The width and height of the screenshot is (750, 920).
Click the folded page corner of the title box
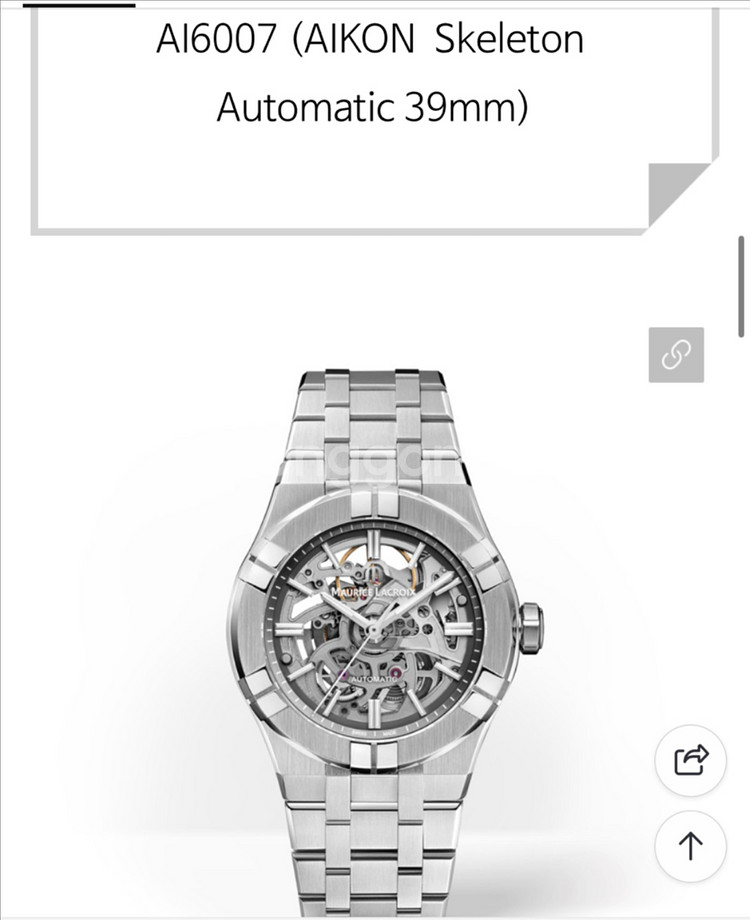[x=678, y=194]
